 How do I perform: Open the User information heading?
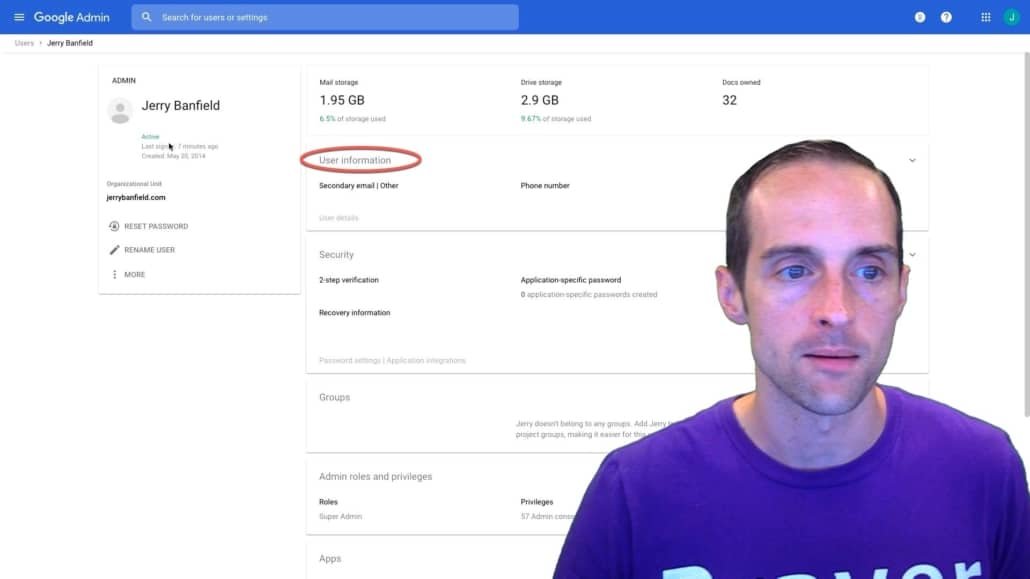click(355, 160)
